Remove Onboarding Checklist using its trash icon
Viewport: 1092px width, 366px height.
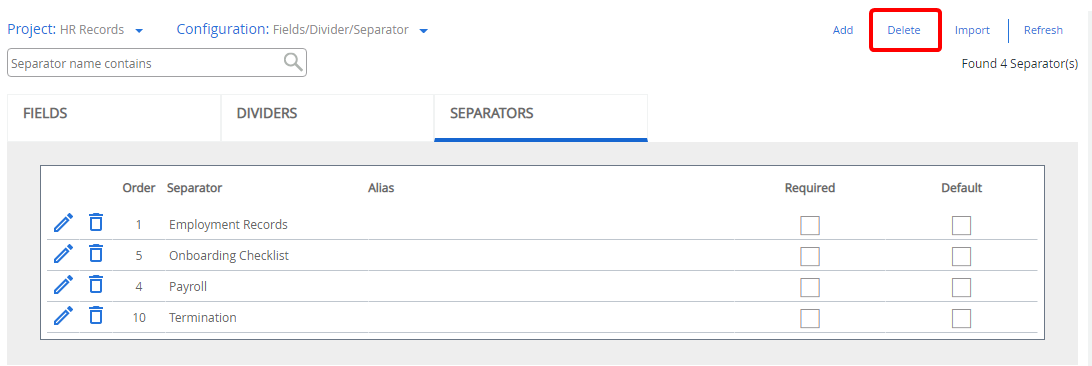[96, 253]
